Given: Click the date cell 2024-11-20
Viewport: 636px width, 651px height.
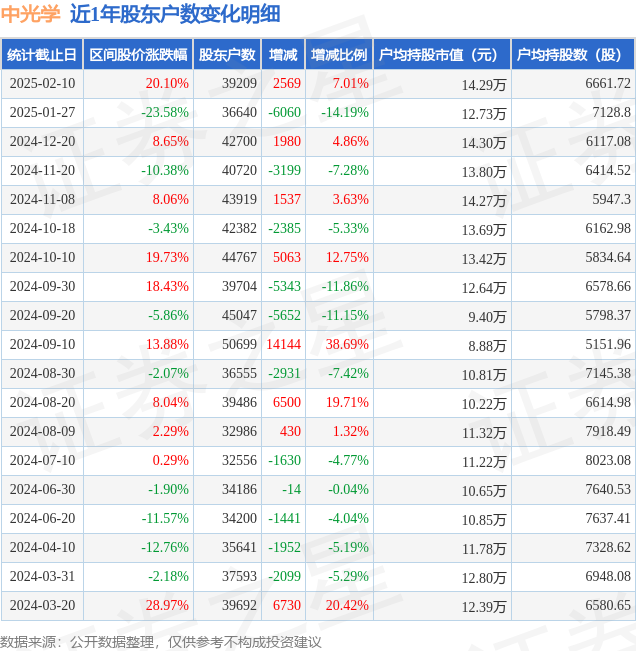Looking at the screenshot, I should click(42, 170).
